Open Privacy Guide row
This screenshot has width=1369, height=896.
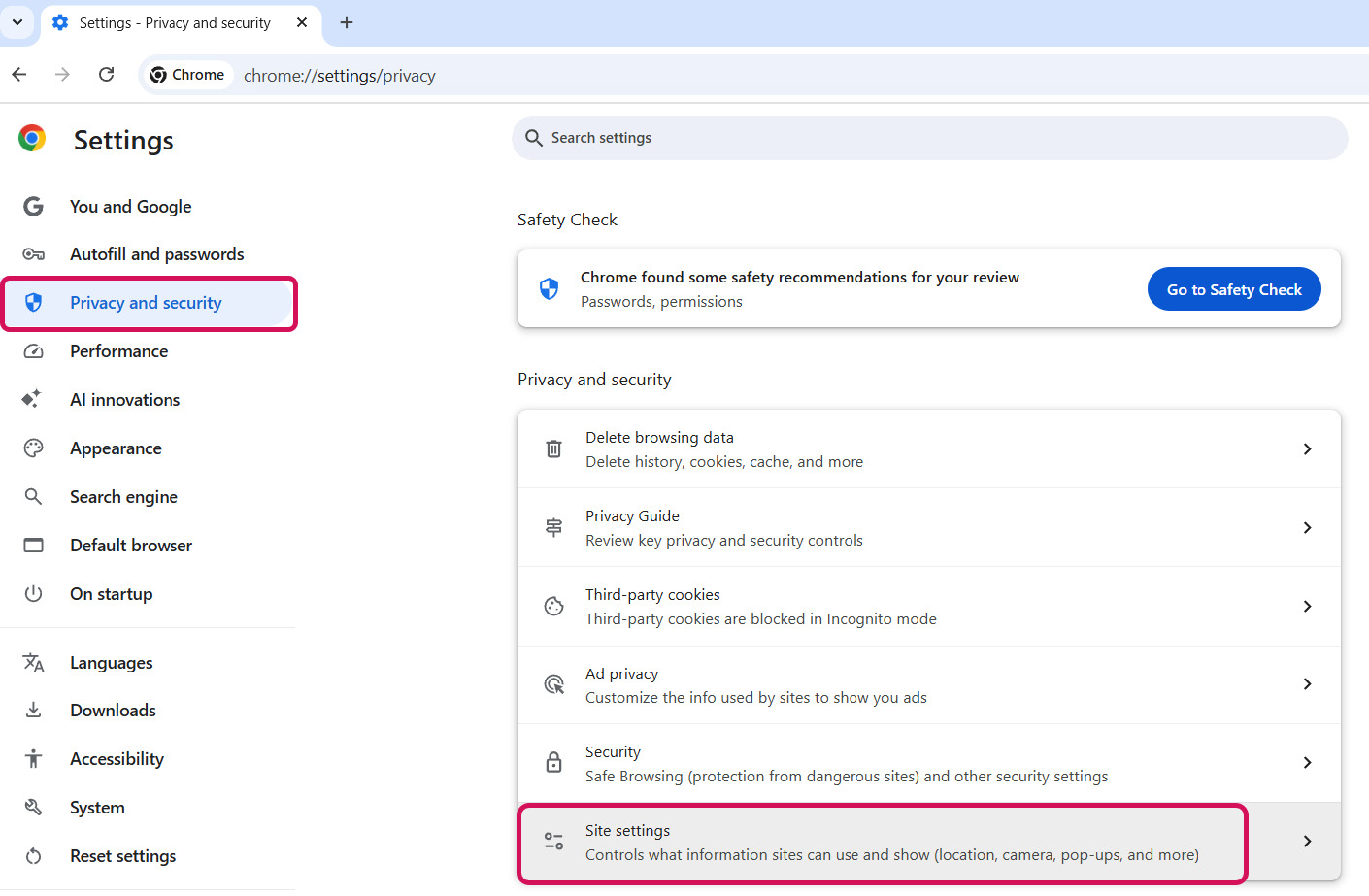(929, 528)
